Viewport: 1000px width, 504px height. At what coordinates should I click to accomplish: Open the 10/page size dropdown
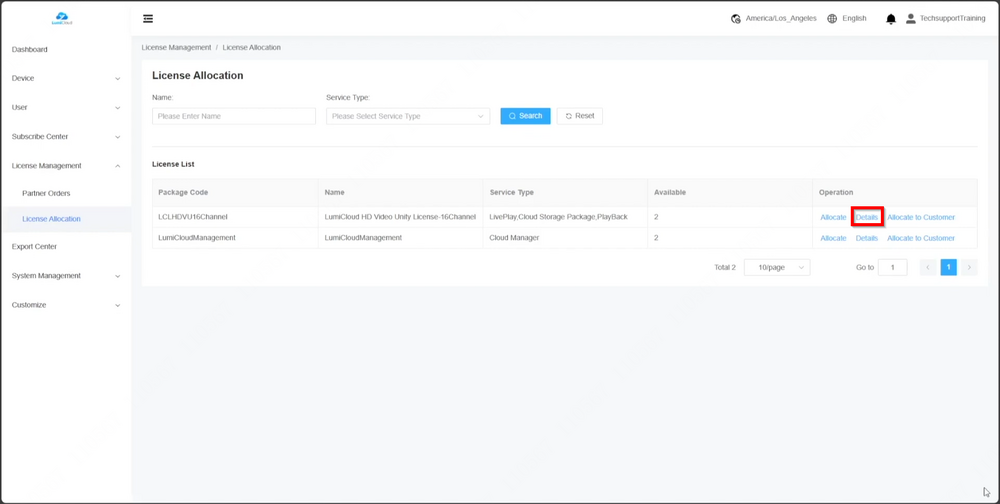(x=777, y=268)
